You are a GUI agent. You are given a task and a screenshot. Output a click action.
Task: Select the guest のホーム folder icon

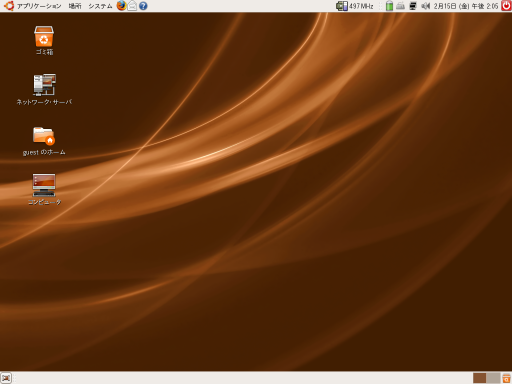coord(44,141)
